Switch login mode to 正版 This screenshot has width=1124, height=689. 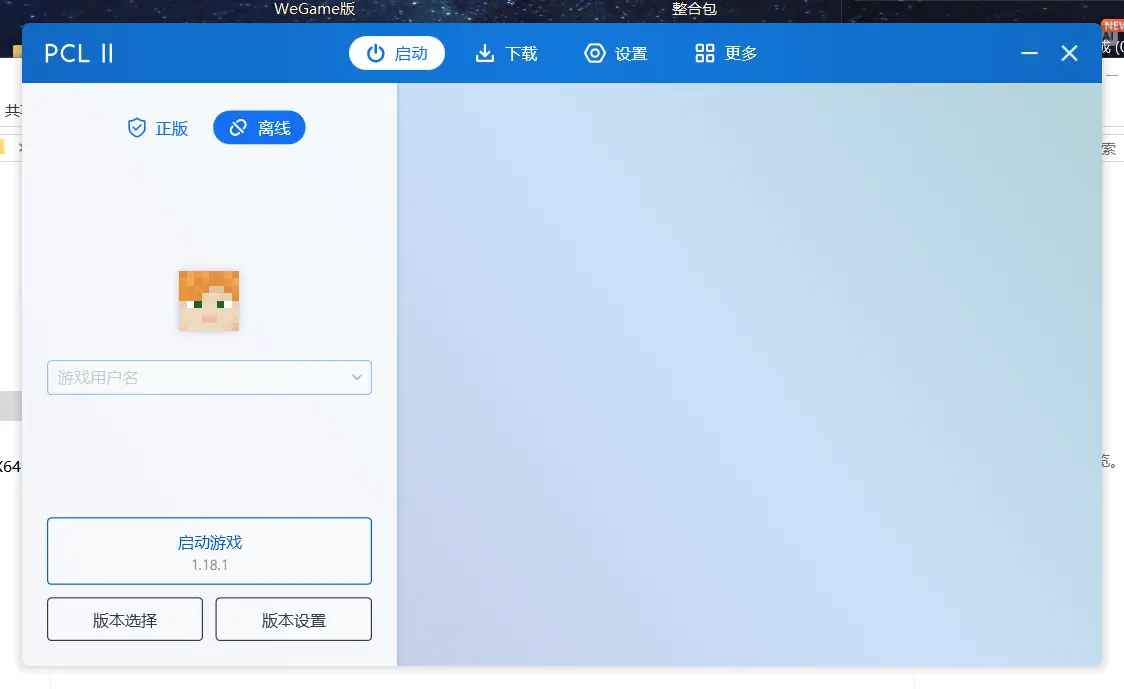(x=158, y=128)
